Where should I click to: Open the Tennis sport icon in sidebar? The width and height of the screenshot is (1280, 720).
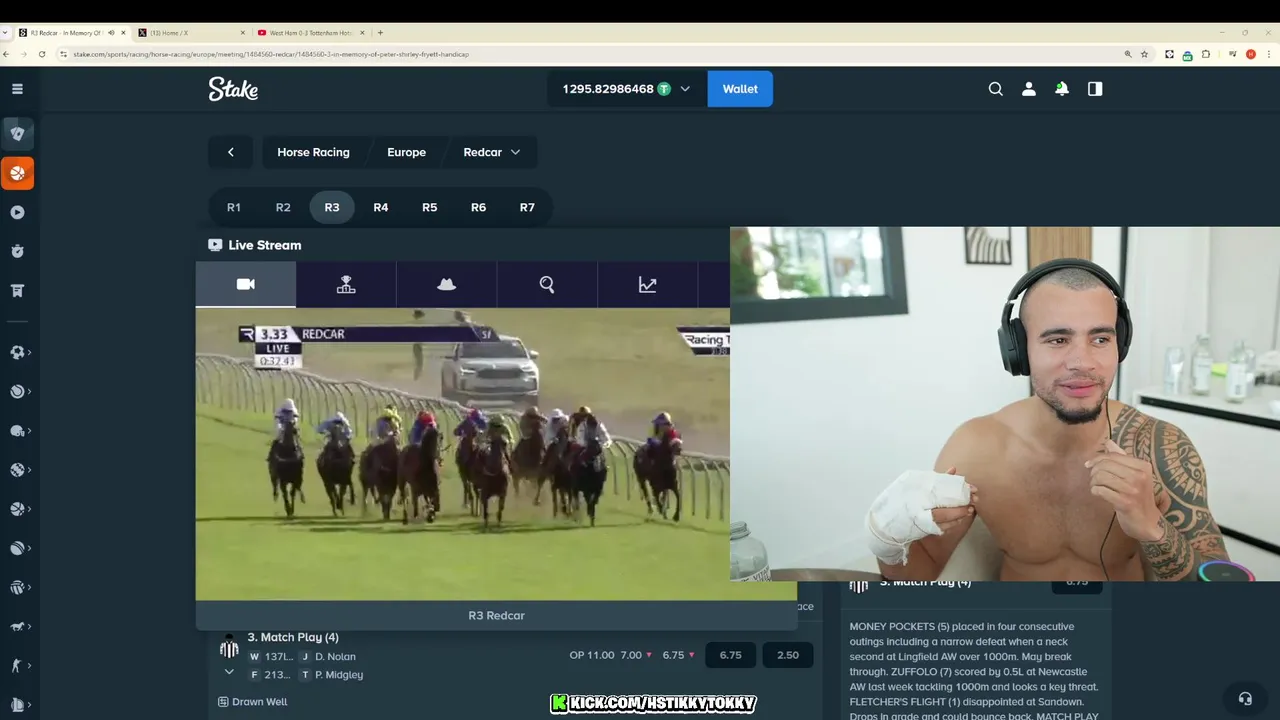17,391
